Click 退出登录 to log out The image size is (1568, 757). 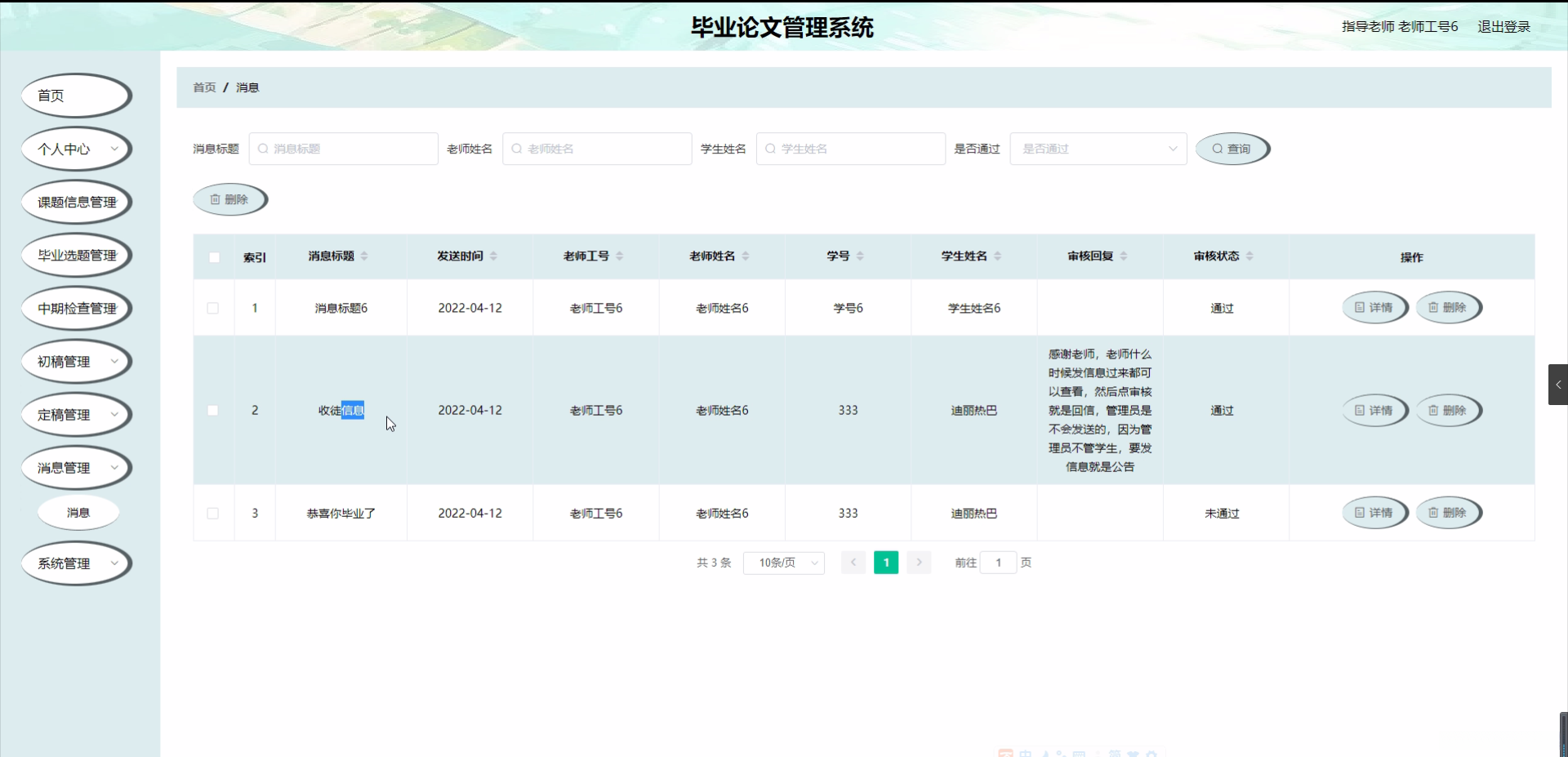[1503, 27]
